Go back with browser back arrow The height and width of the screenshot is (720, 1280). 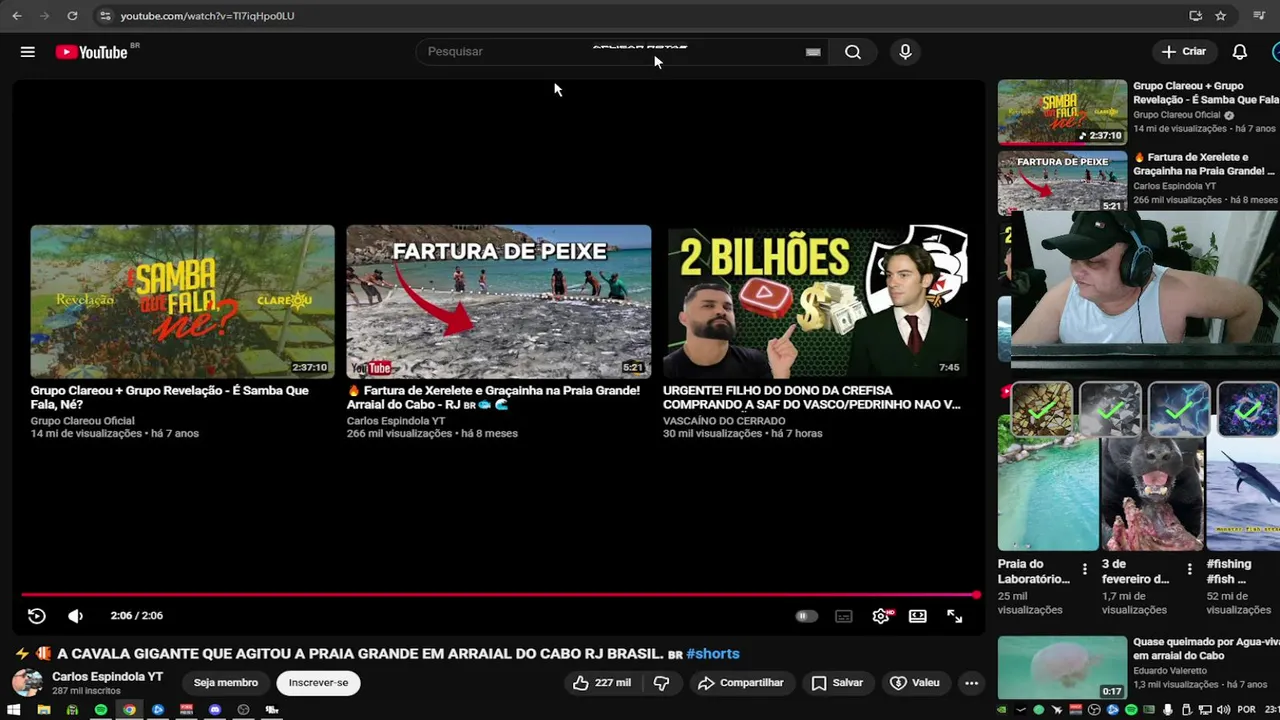click(16, 16)
